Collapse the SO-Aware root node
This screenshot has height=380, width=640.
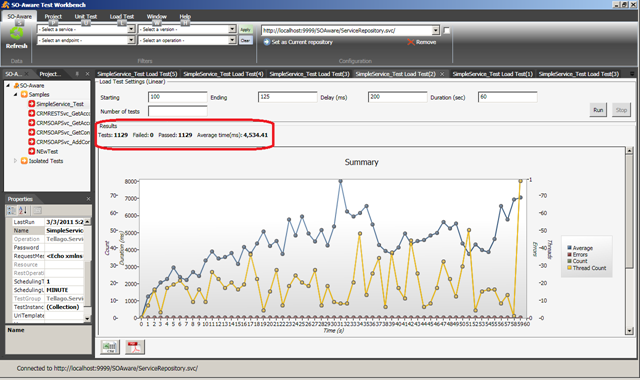coord(8,85)
